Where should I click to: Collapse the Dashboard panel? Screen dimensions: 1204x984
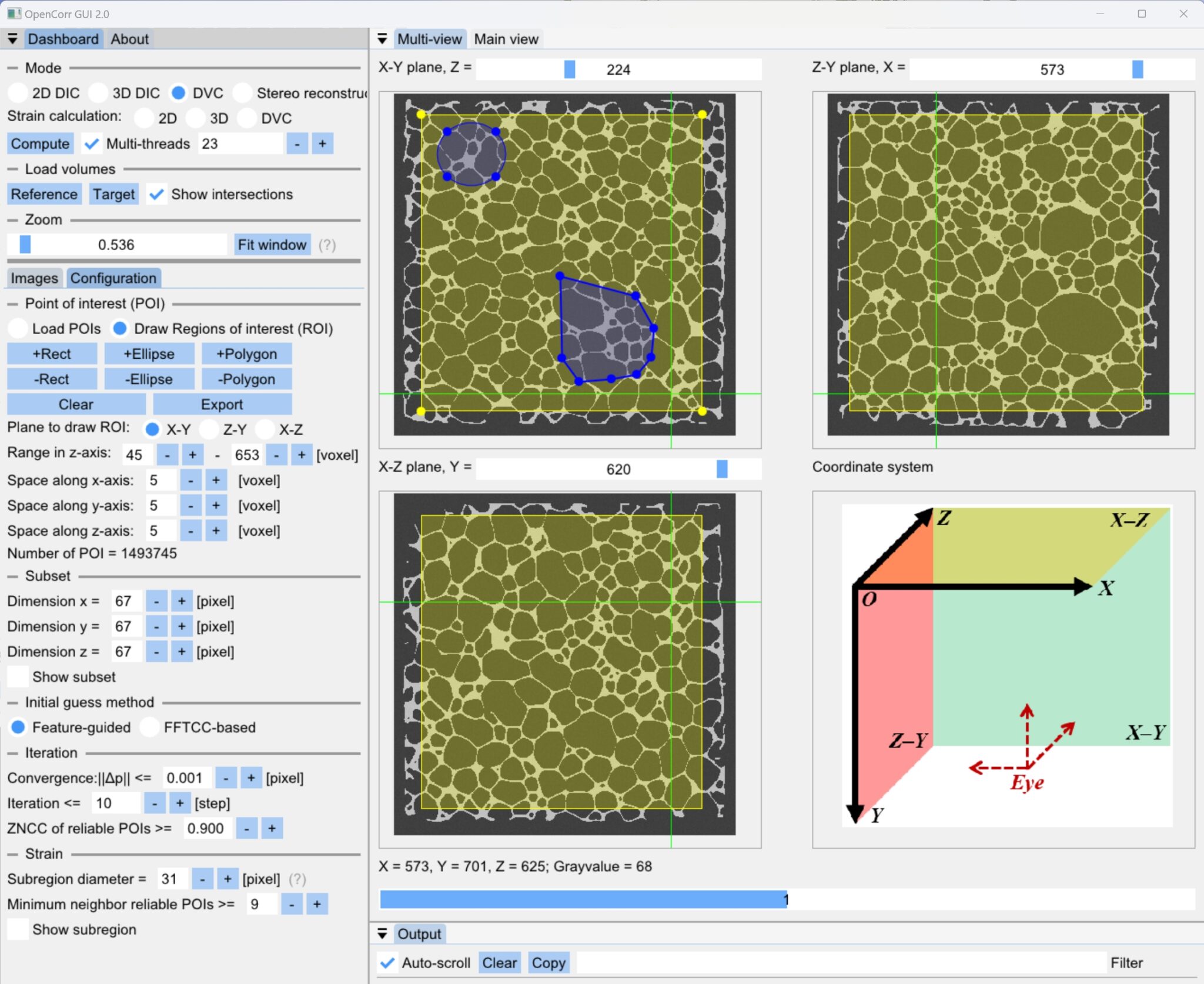pyautogui.click(x=13, y=39)
